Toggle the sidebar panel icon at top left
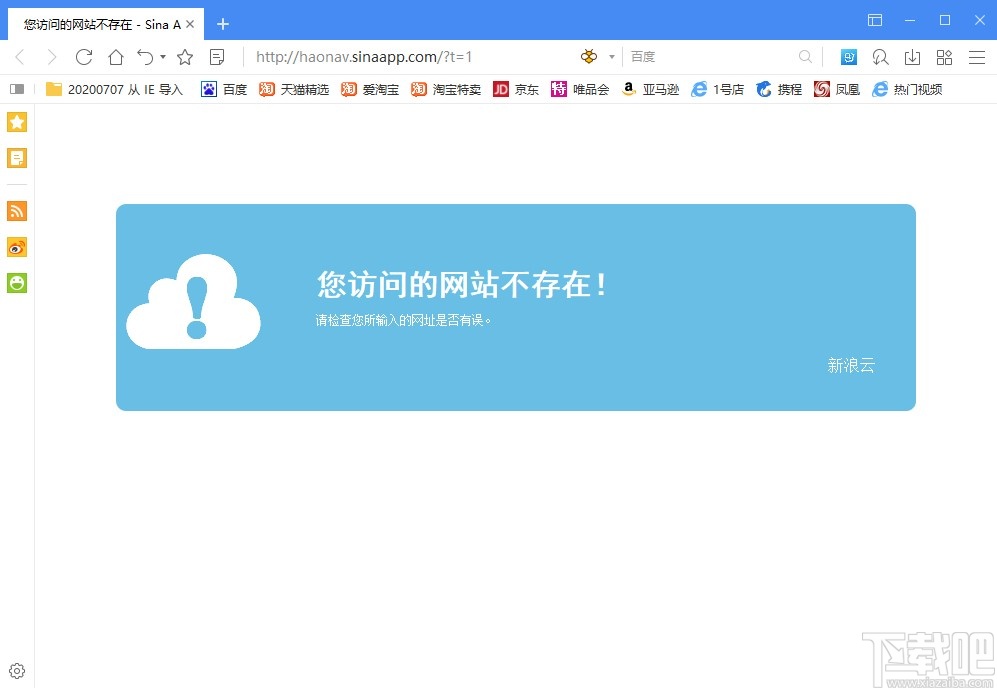The width and height of the screenshot is (997, 688). click(x=16, y=88)
